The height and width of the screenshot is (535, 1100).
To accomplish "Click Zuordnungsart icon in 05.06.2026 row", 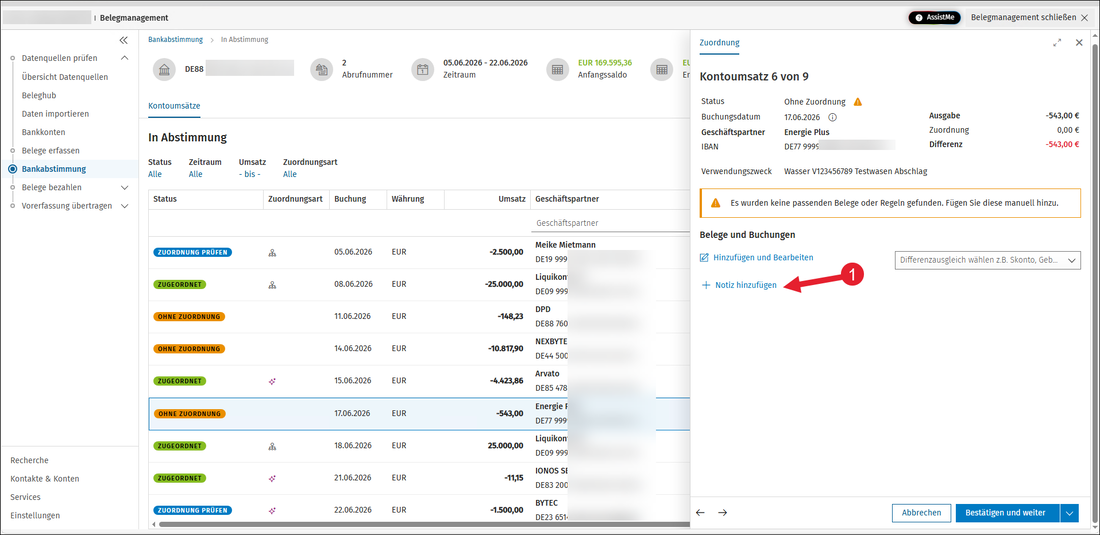I will coord(272,252).
